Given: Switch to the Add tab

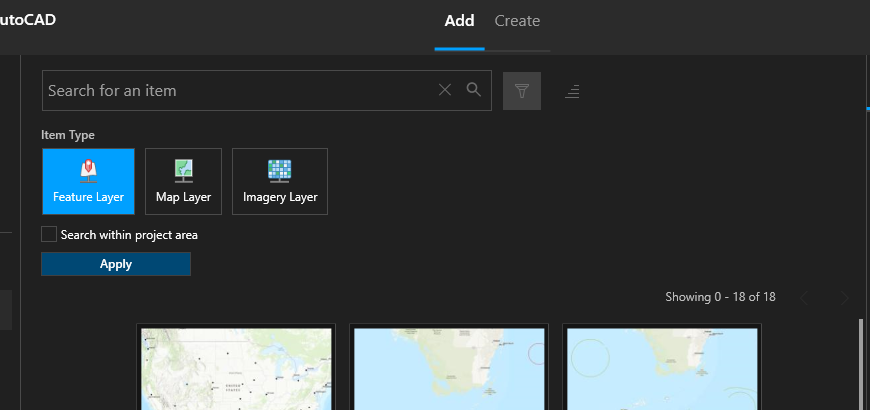Looking at the screenshot, I should point(459,21).
